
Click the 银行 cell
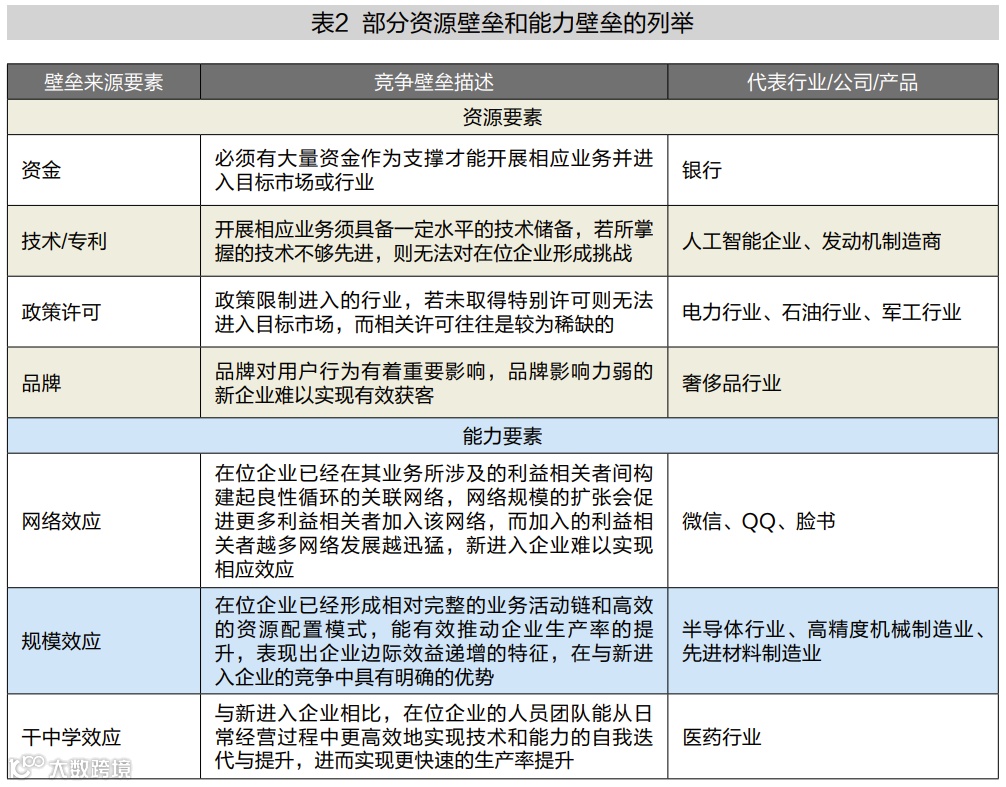(833, 170)
